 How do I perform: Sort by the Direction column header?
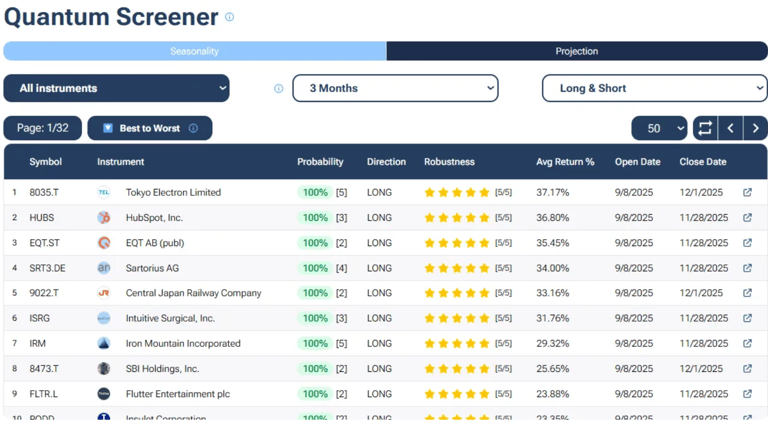pos(386,162)
